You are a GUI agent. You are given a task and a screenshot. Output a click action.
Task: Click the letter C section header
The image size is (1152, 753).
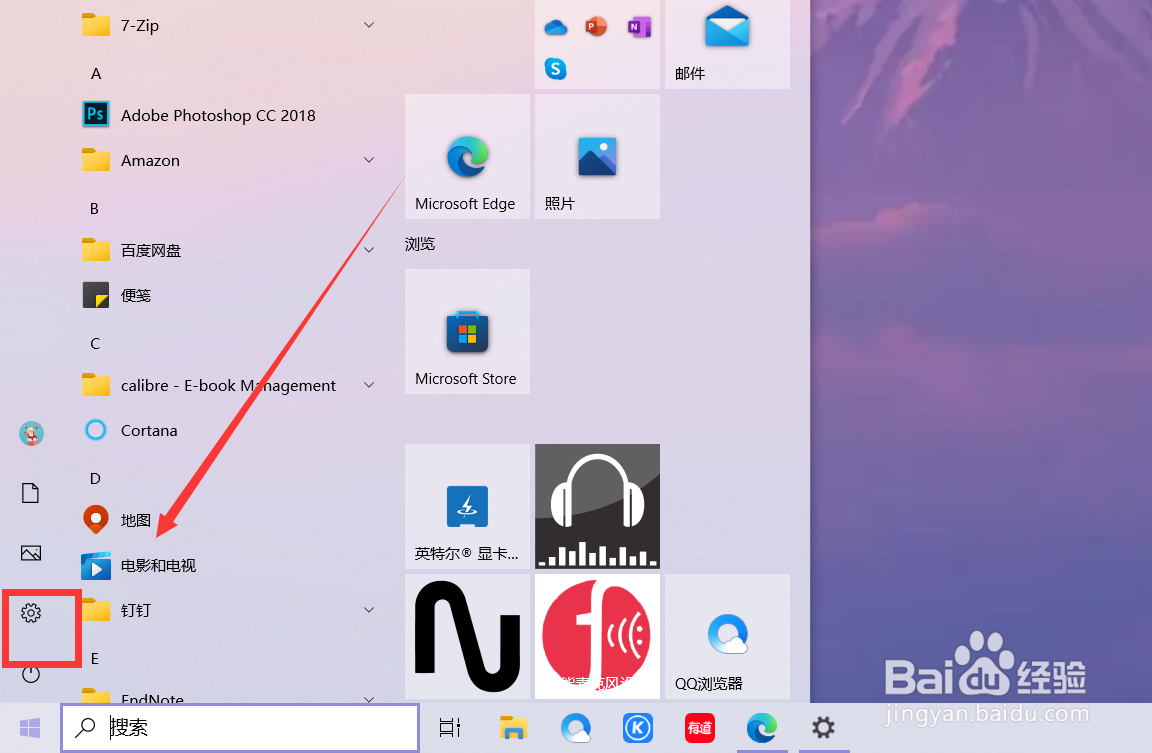(95, 344)
